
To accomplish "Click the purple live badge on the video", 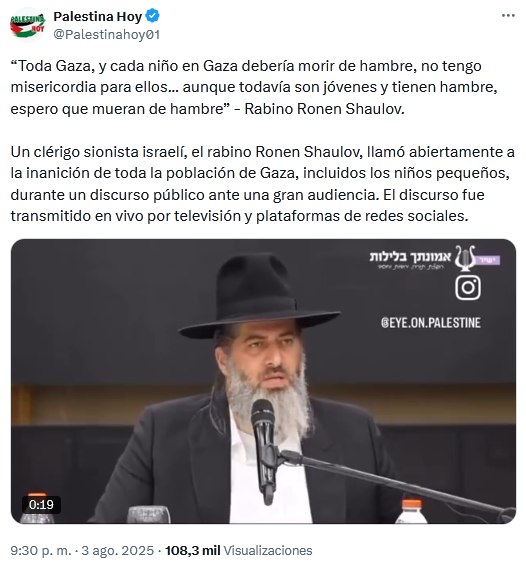I will coord(488,260).
